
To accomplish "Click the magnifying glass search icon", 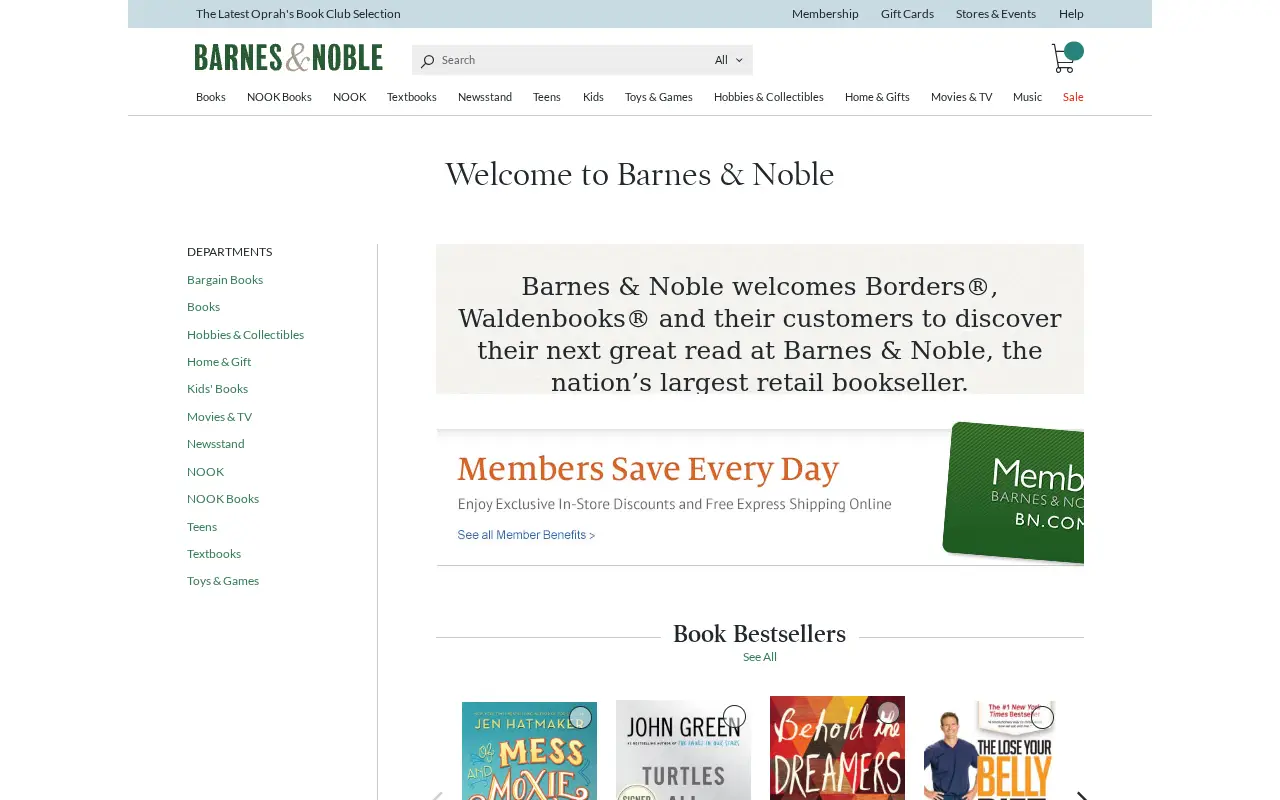I will (x=427, y=61).
